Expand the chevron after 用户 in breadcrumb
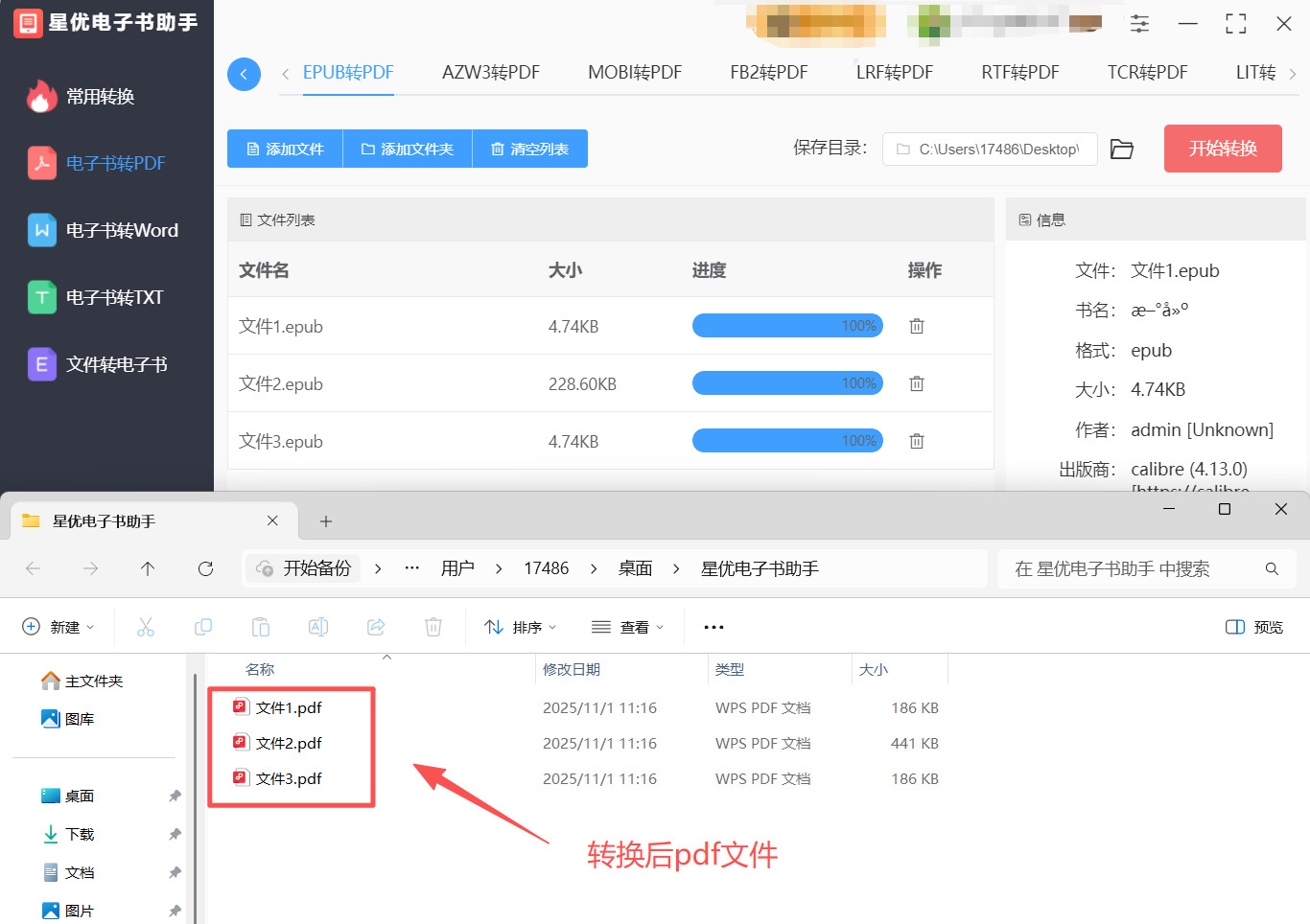The height and width of the screenshot is (924, 1310). point(499,568)
